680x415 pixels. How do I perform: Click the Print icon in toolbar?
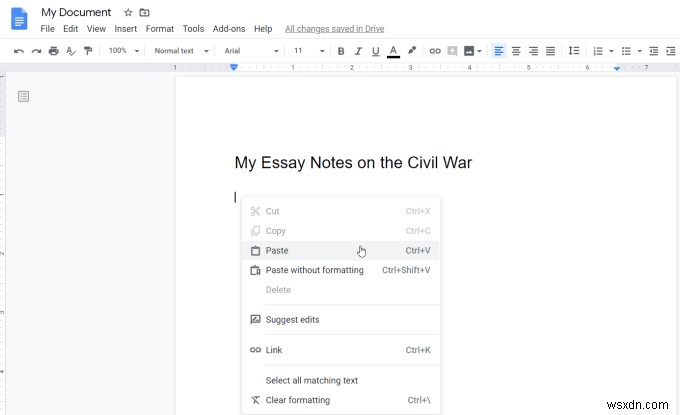tap(54, 51)
